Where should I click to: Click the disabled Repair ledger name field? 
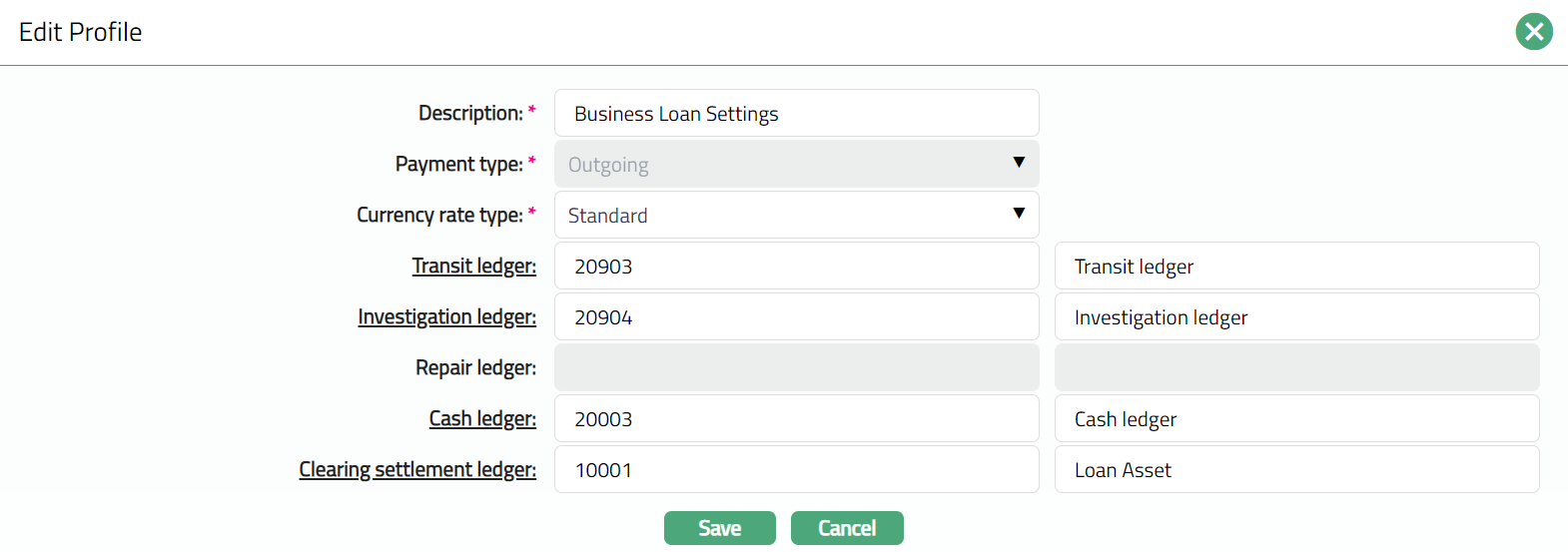coord(1296,367)
